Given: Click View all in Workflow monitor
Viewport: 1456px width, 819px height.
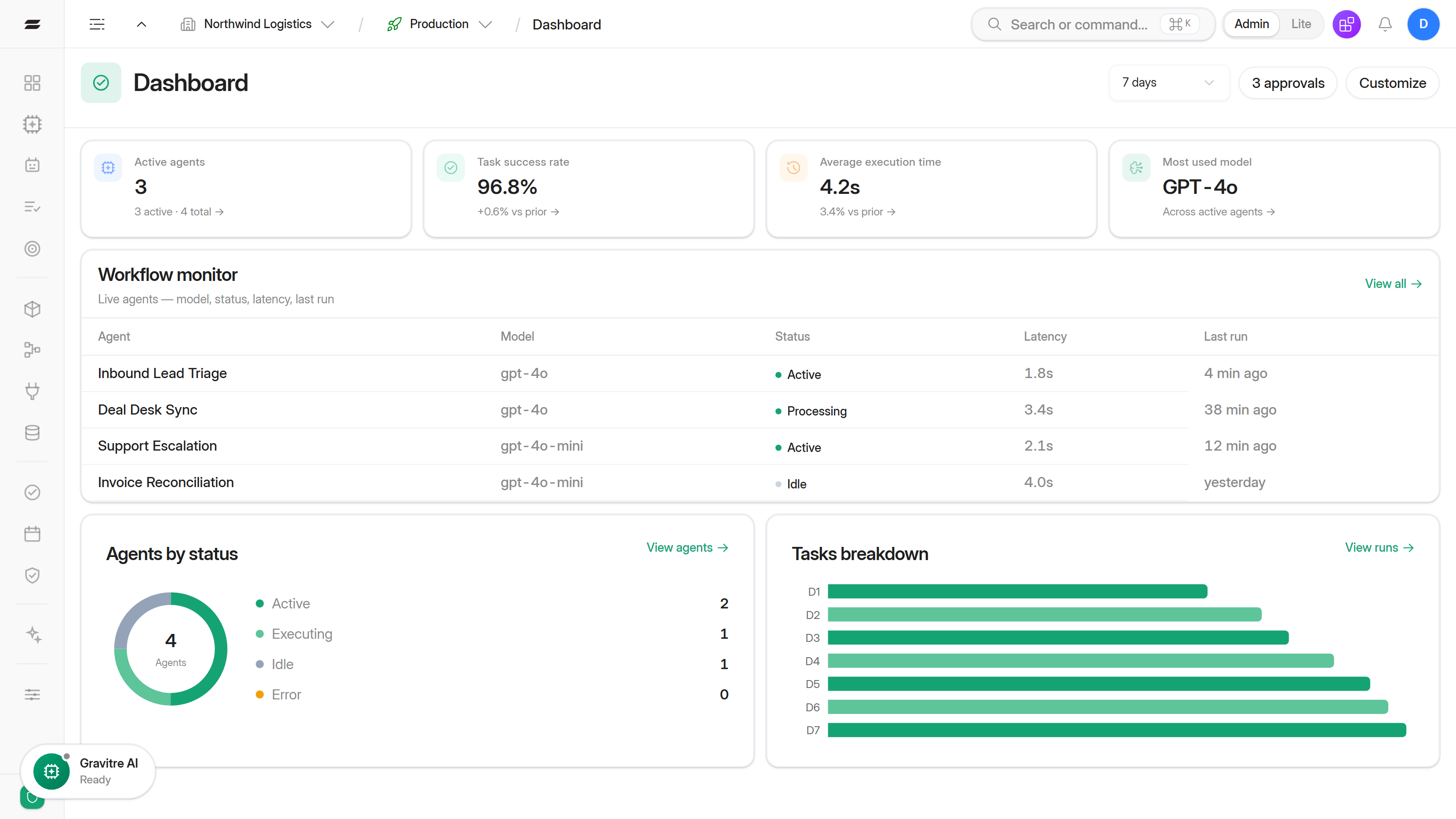Looking at the screenshot, I should coord(1393,284).
